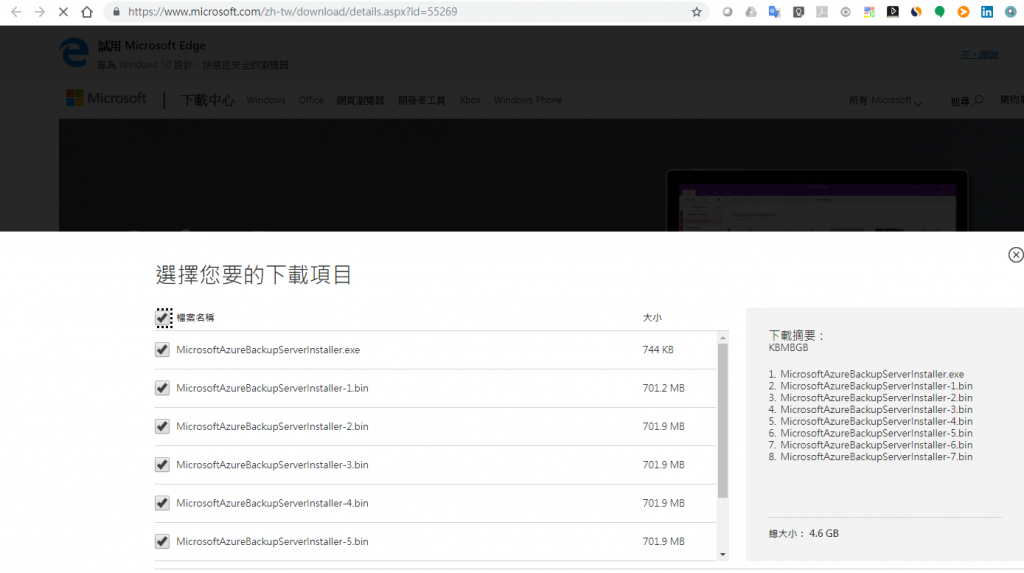Open the colorful number 10 extension icon
This screenshot has width=1024, height=573.
[x=869, y=12]
